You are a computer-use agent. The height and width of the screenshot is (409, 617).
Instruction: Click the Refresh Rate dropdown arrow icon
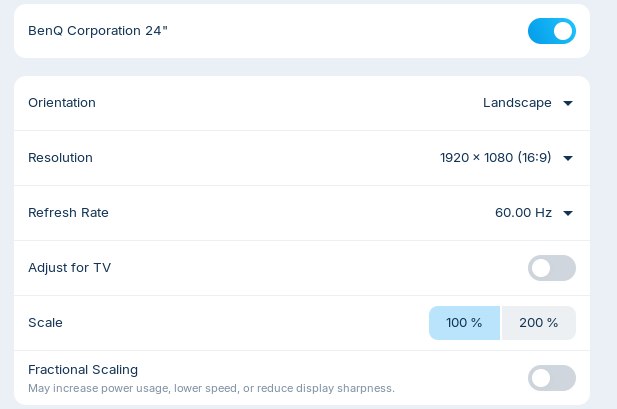pos(568,213)
